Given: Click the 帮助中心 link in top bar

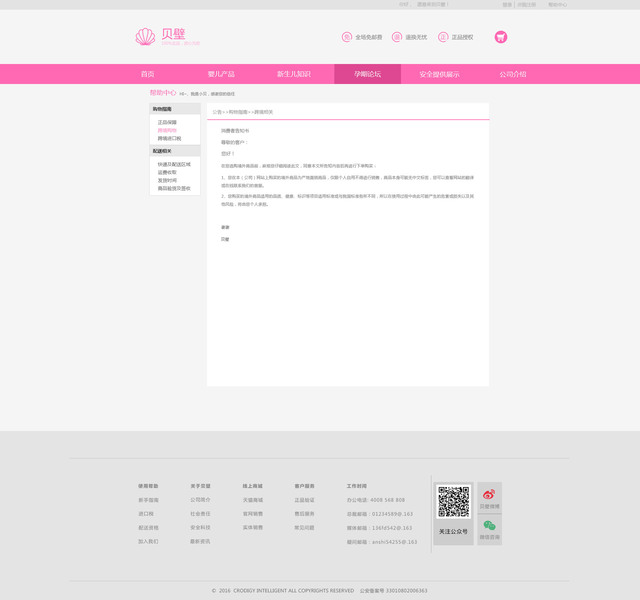Looking at the screenshot, I should tap(558, 4).
